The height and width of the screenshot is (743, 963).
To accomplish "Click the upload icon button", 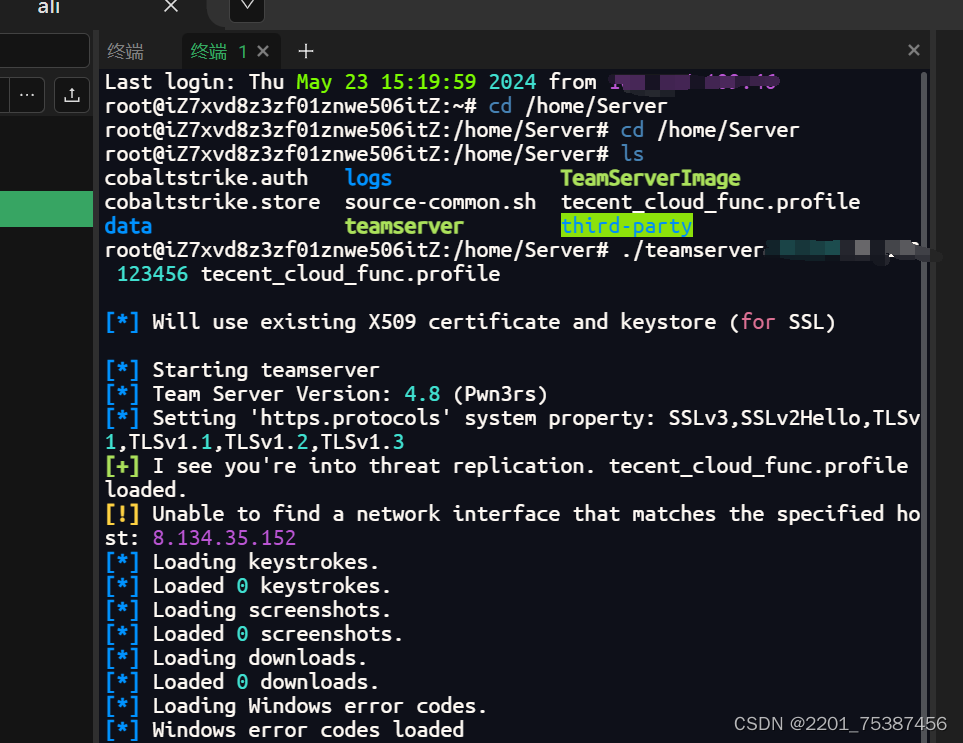I will coord(72,95).
